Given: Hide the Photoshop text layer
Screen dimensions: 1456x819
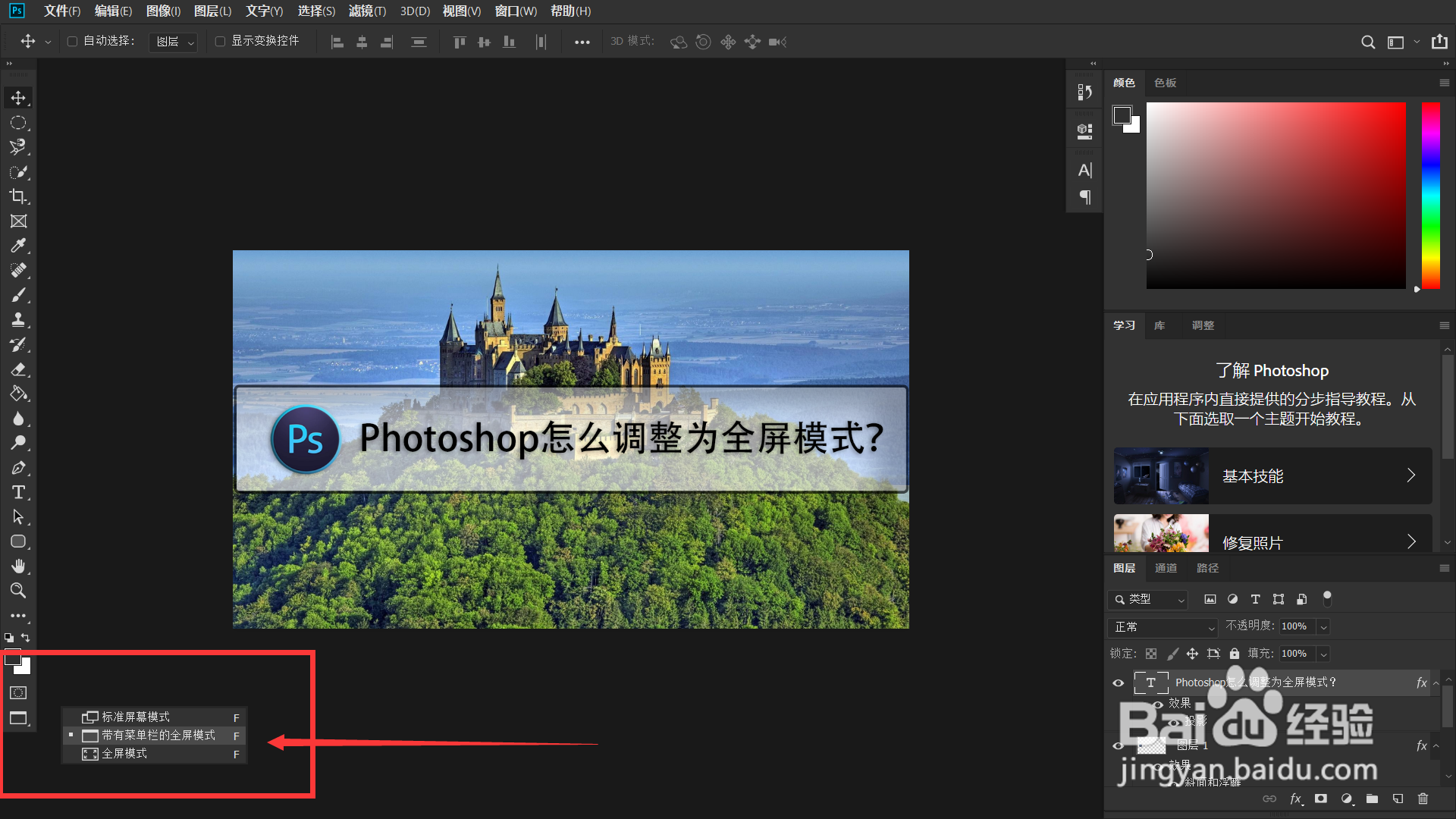Looking at the screenshot, I should click(1118, 682).
